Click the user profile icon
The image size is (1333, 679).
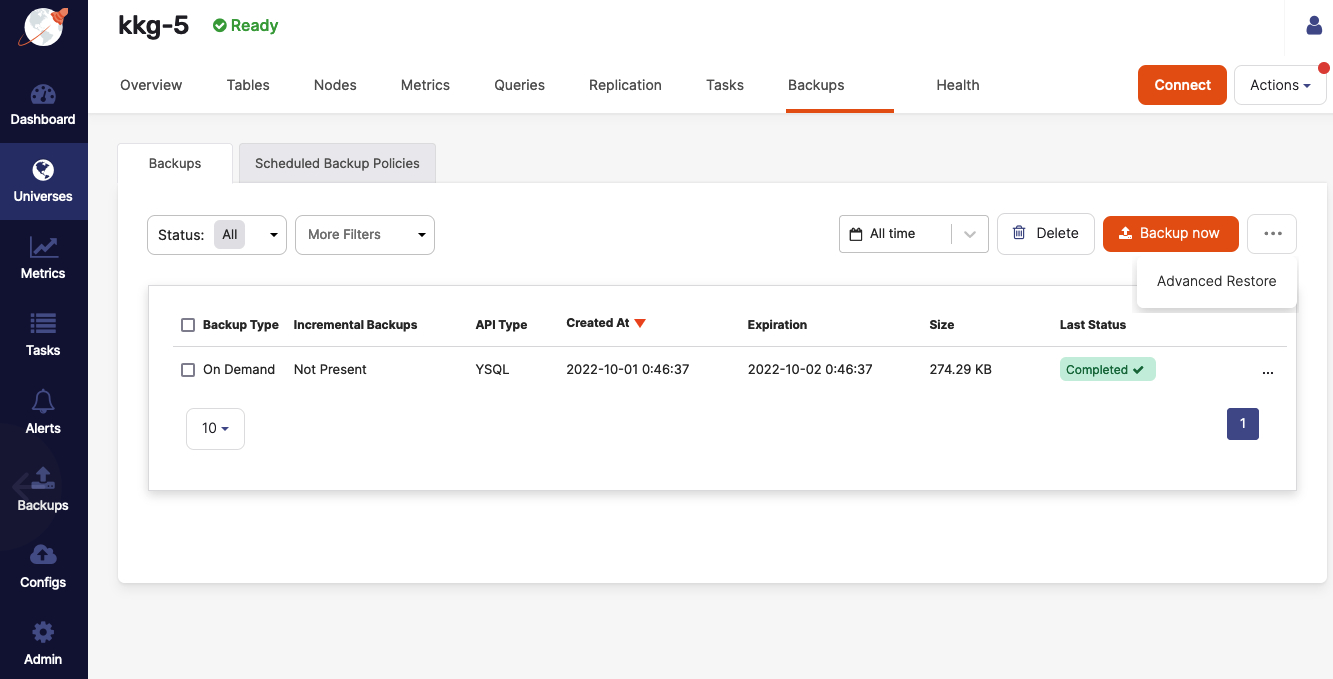point(1314,26)
